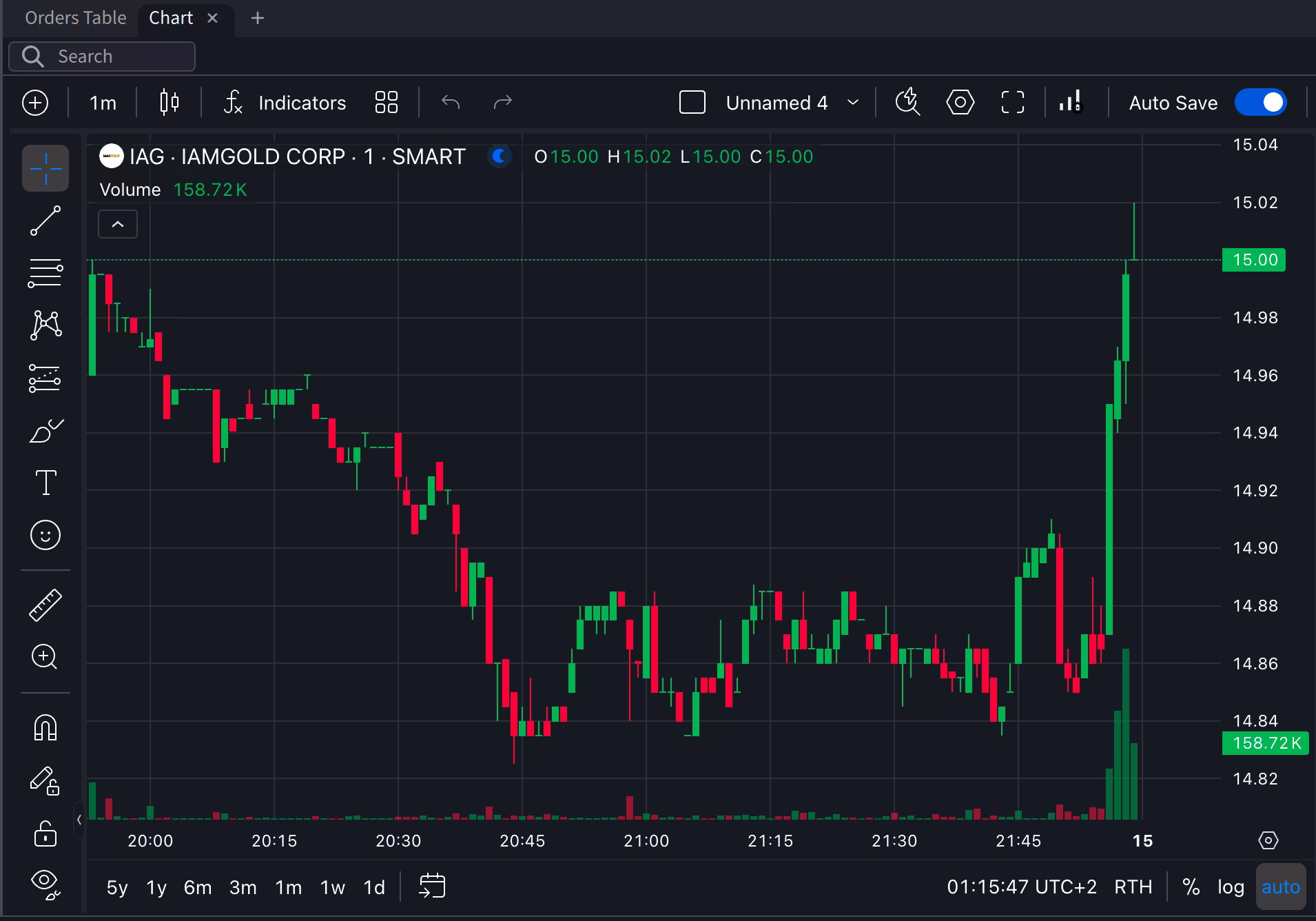This screenshot has height=921, width=1316.
Task: Set time range to 1m at bottom
Action: [289, 887]
